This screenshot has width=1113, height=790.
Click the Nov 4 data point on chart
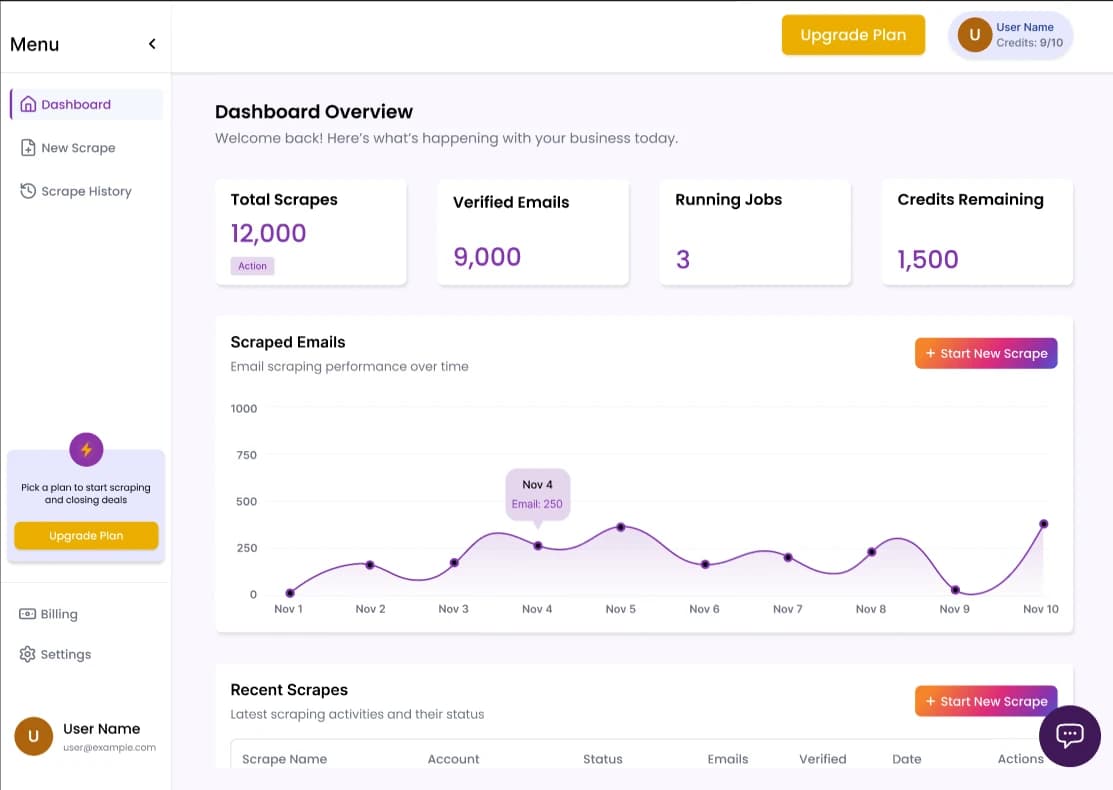(538, 546)
